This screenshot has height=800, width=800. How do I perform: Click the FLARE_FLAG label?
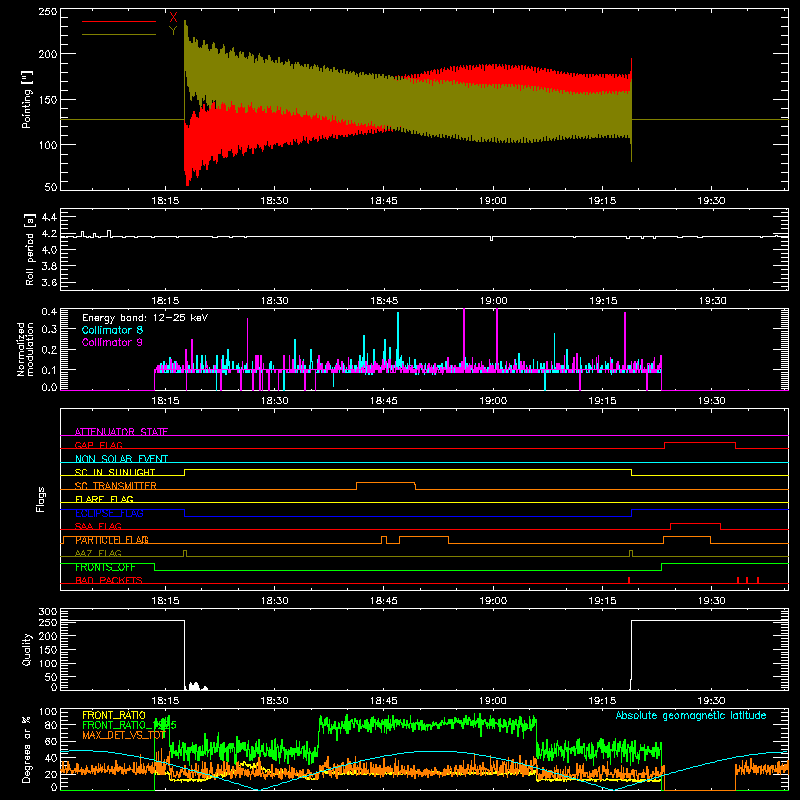pos(104,499)
